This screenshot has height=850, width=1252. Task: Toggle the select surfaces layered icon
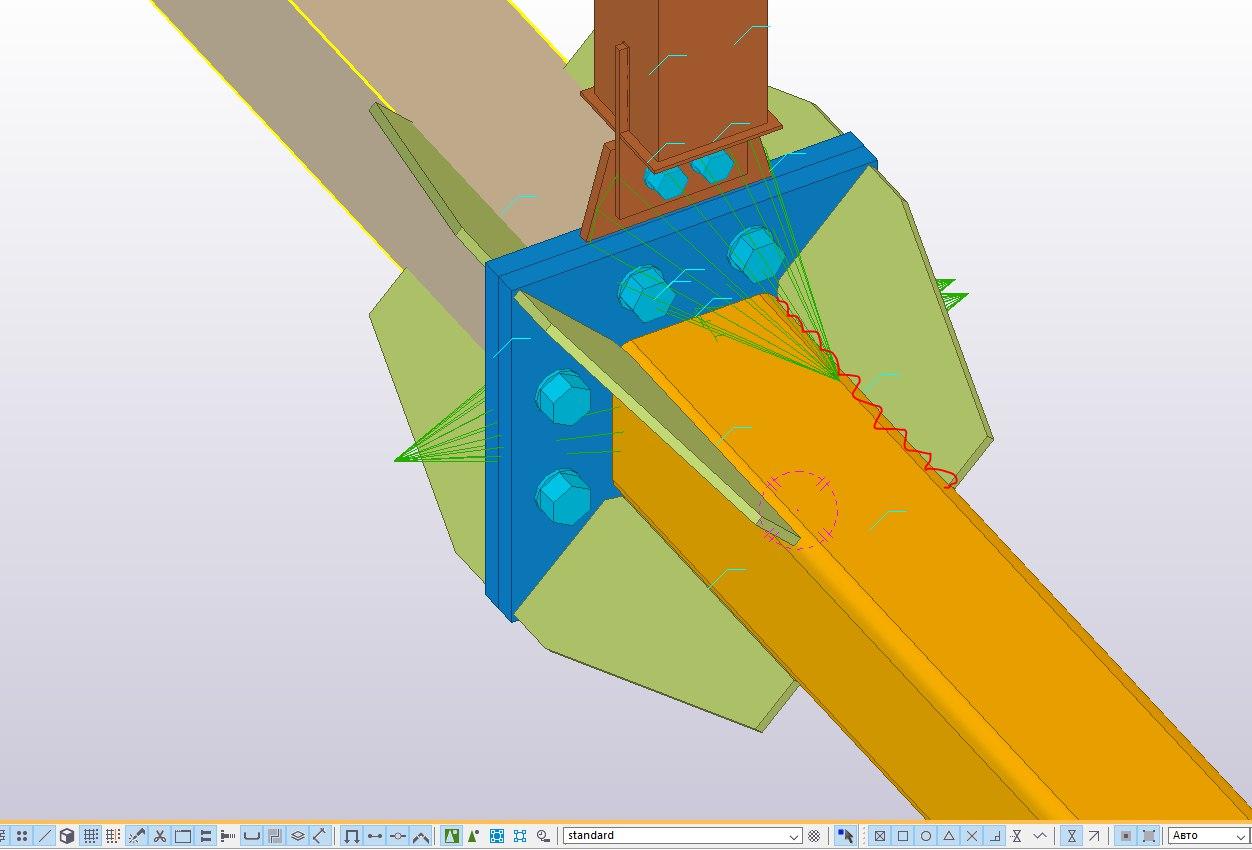click(297, 836)
